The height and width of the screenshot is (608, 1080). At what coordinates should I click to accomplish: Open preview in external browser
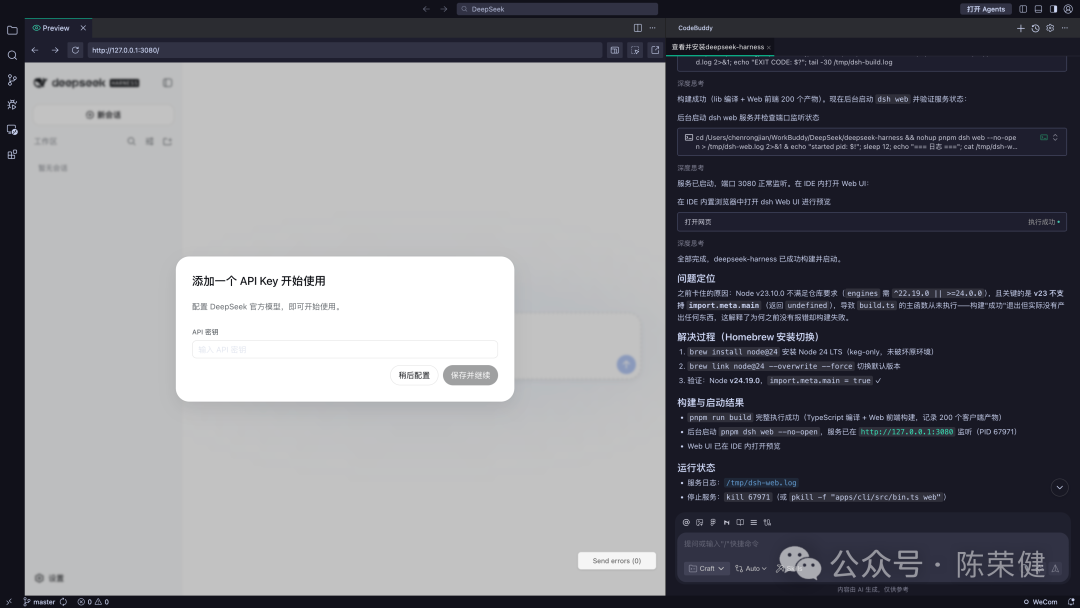(655, 50)
